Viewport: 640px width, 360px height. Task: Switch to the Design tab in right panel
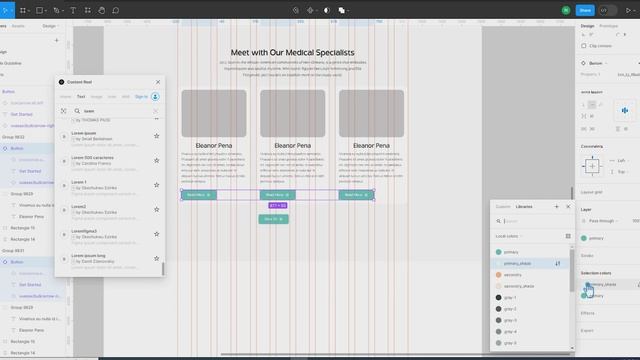(x=587, y=26)
